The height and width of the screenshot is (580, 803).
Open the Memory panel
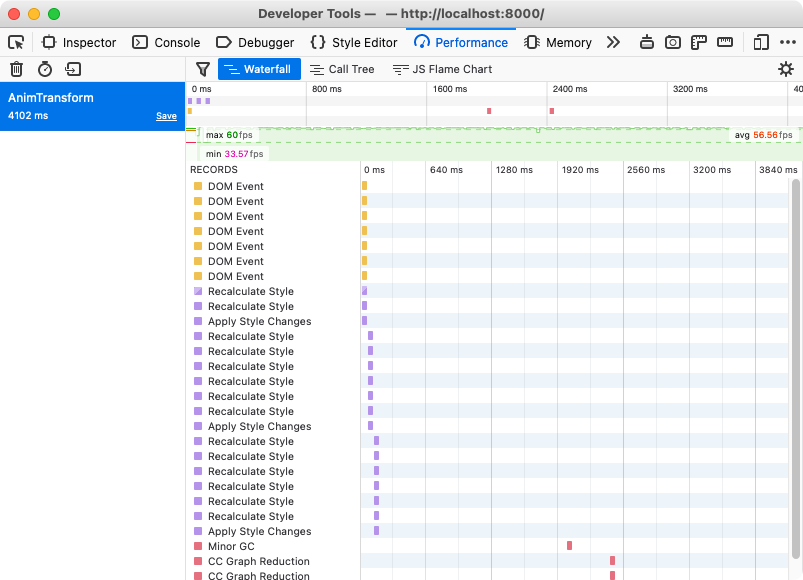coord(557,43)
